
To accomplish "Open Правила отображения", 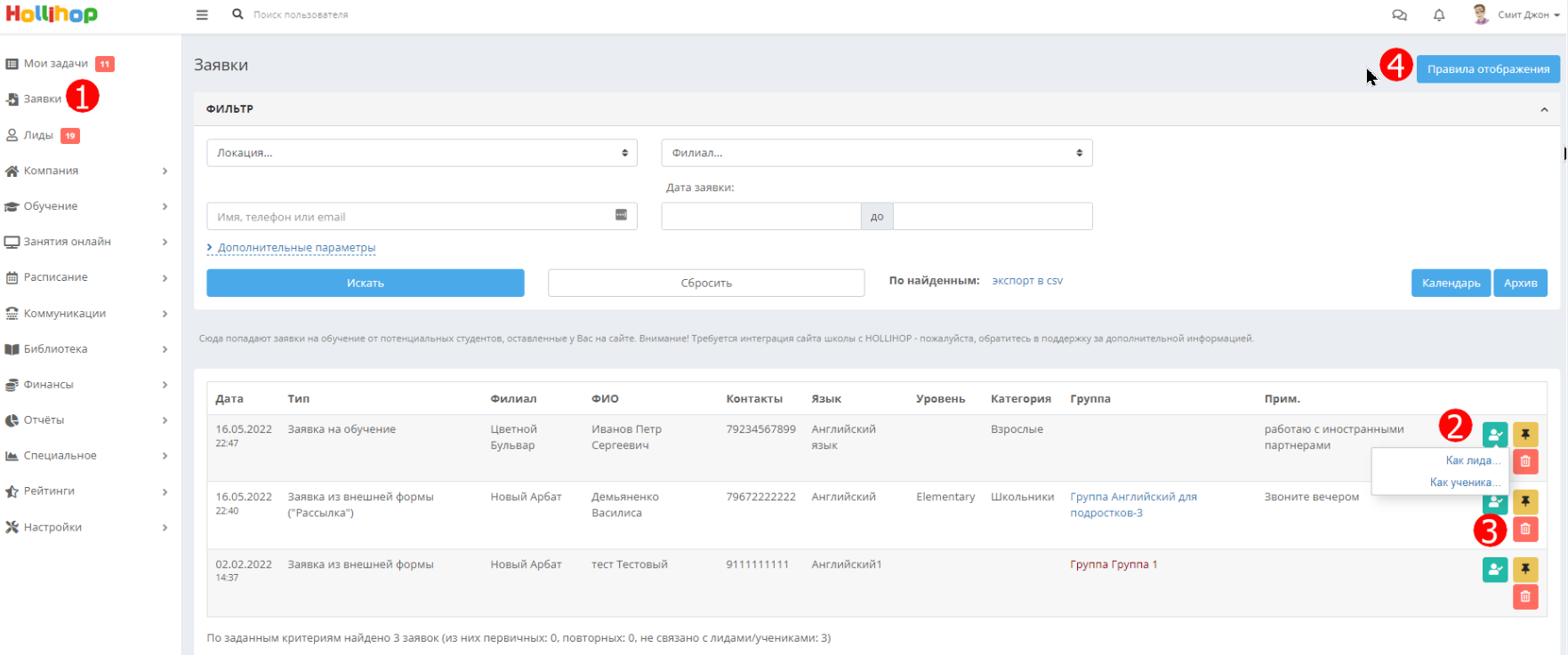I will click(1488, 68).
